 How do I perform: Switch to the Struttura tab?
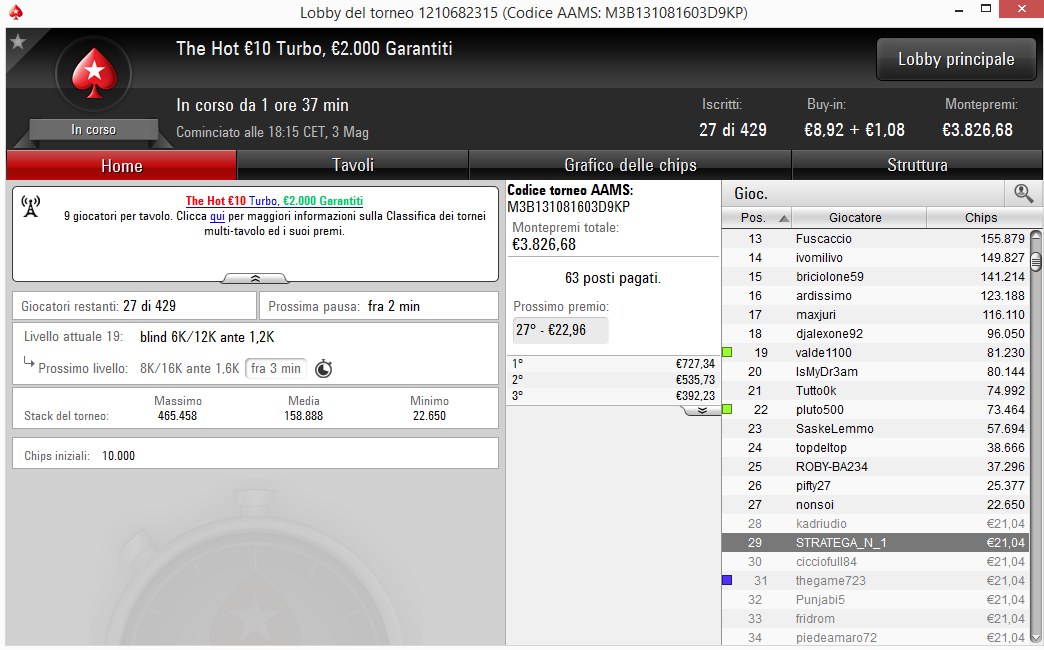click(x=916, y=165)
